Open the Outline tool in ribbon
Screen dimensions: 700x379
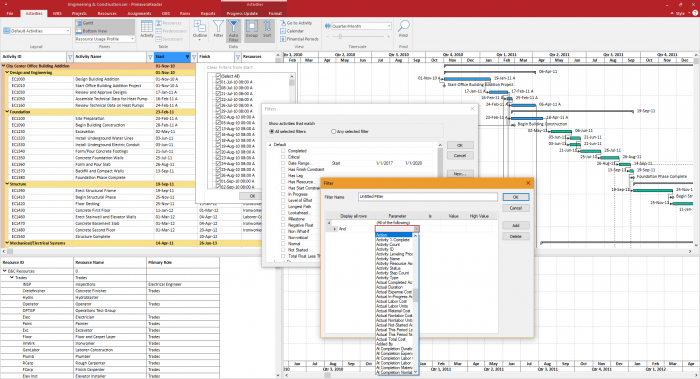pyautogui.click(x=200, y=29)
